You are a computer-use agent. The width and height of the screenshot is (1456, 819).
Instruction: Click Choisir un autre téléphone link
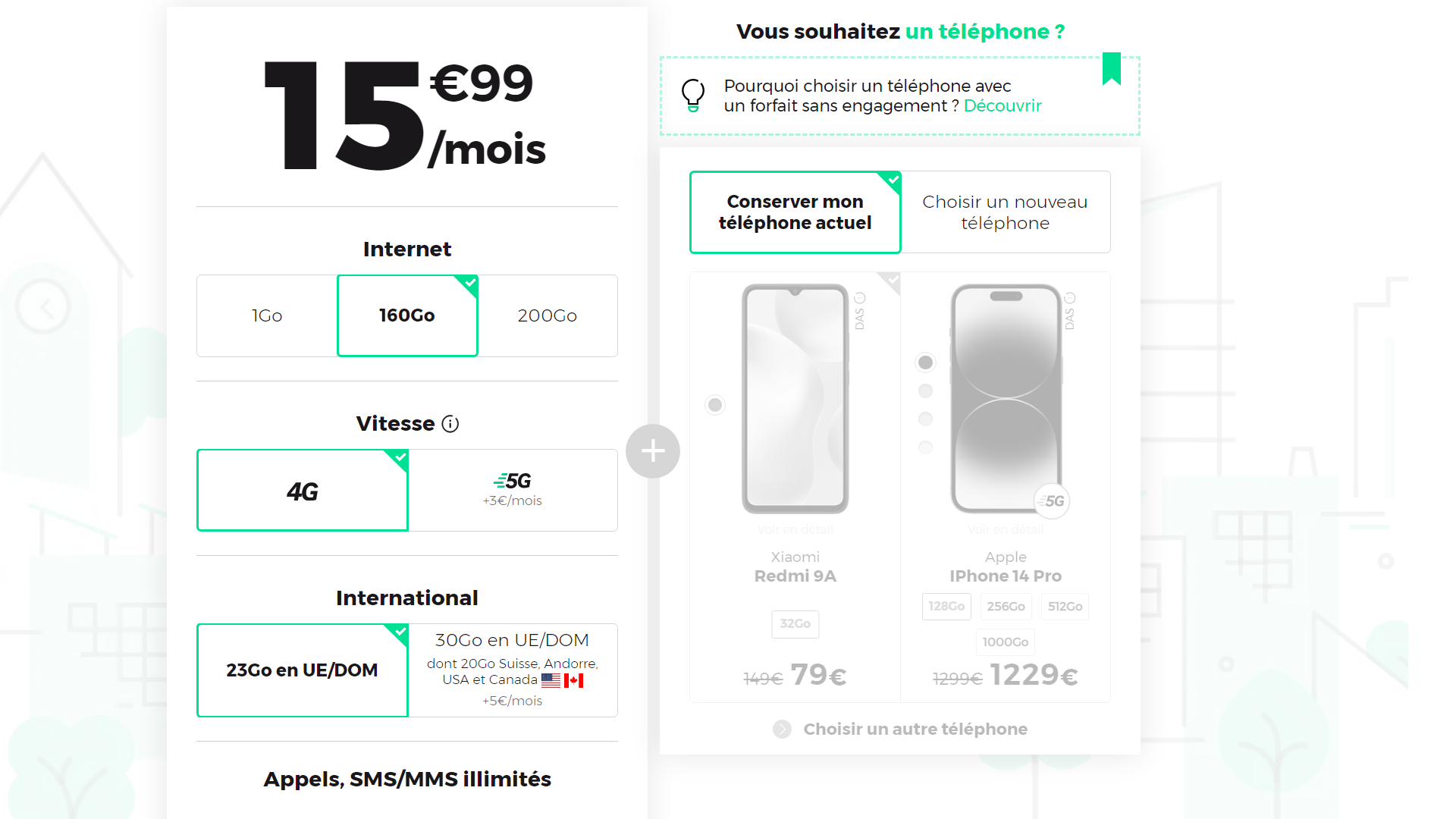coord(915,729)
